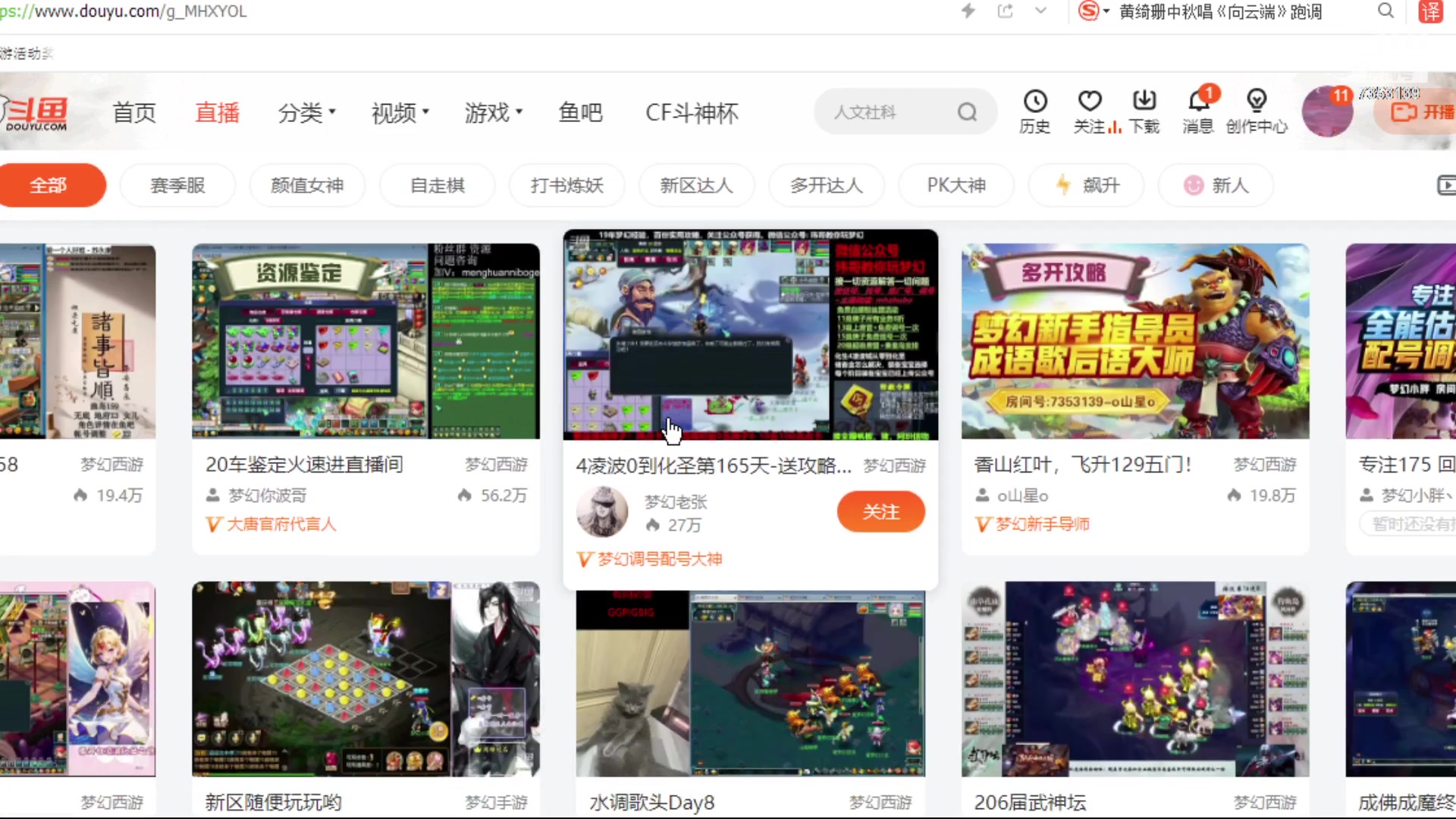The image size is (1456, 819).
Task: Switch to the 首页 tab
Action: (134, 112)
